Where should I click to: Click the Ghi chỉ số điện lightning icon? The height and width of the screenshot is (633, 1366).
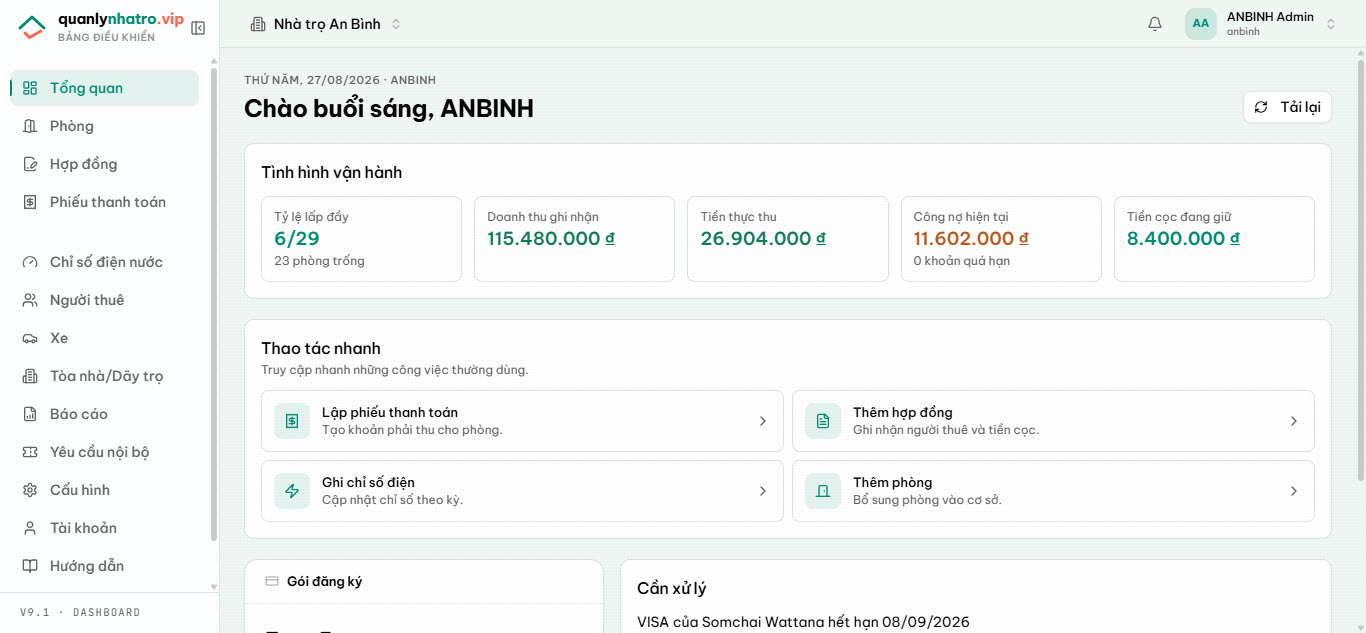click(292, 491)
